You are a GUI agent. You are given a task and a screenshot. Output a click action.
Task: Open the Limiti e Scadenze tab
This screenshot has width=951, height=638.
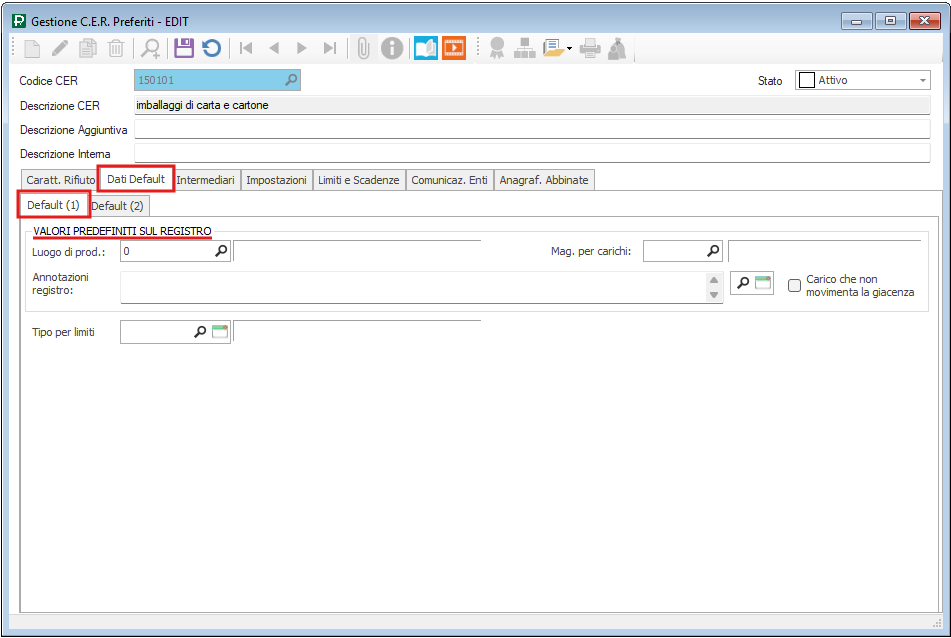[358, 180]
